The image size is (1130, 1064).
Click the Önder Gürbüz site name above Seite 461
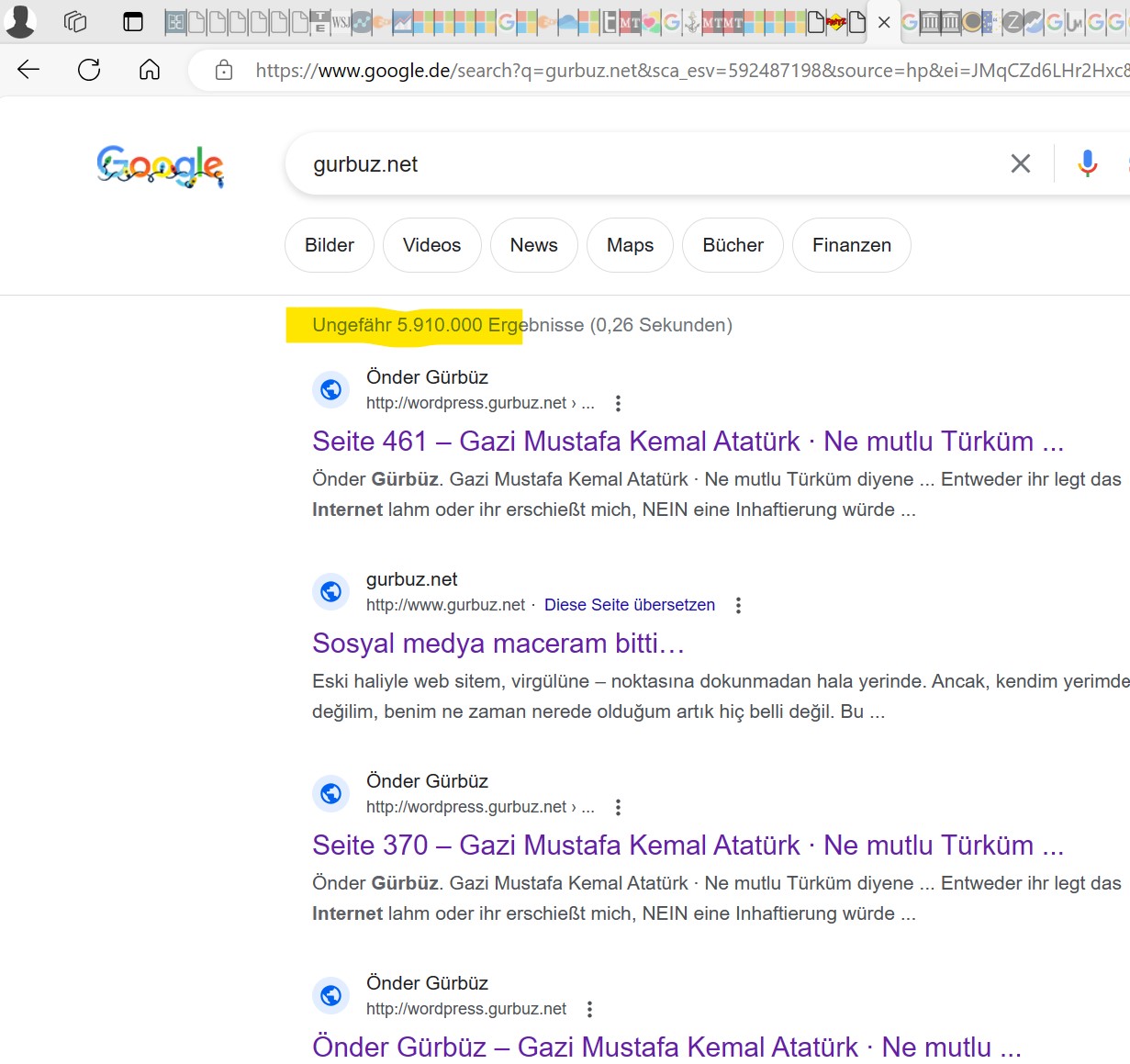click(427, 377)
